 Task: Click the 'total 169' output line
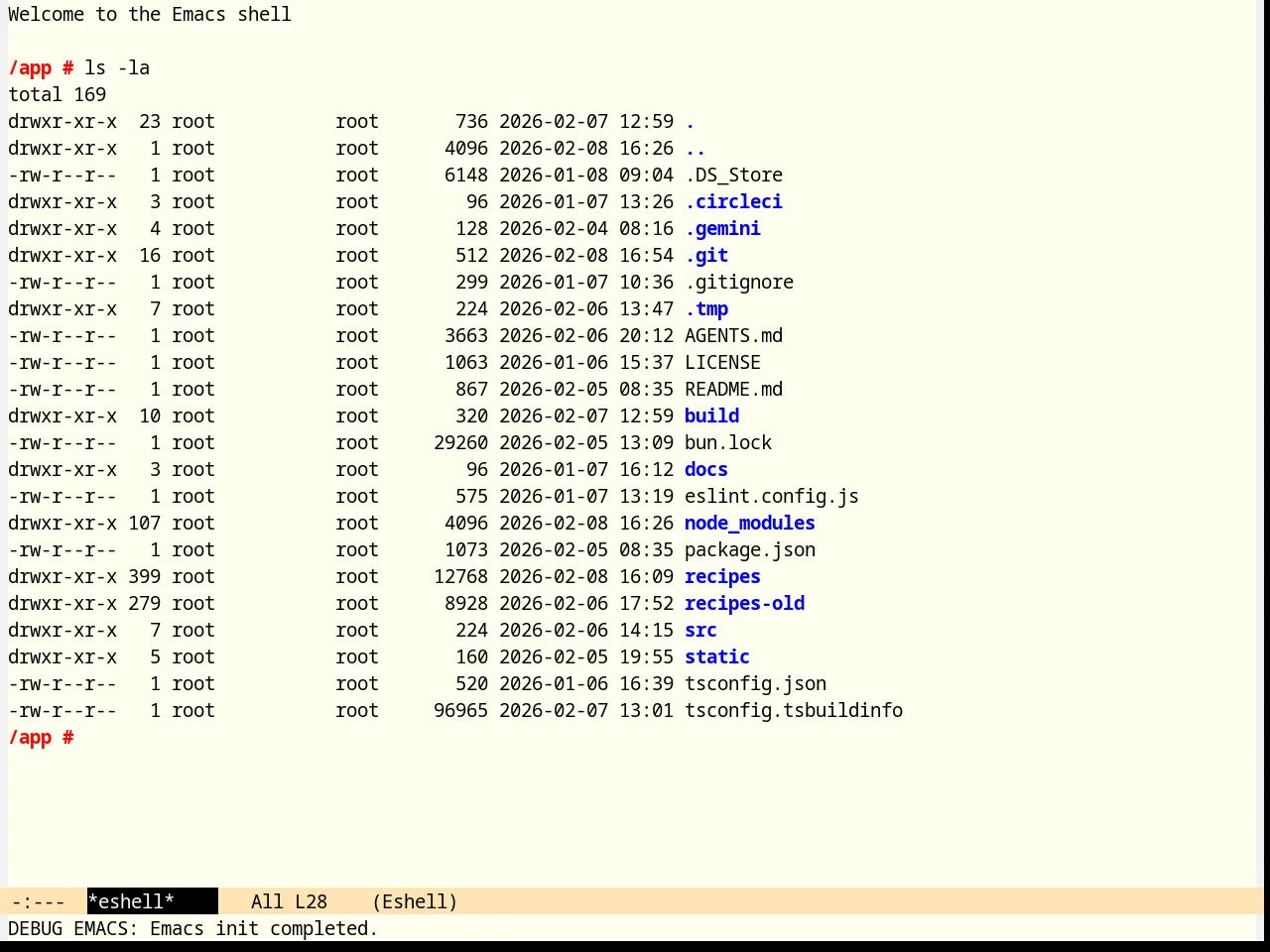point(58,95)
